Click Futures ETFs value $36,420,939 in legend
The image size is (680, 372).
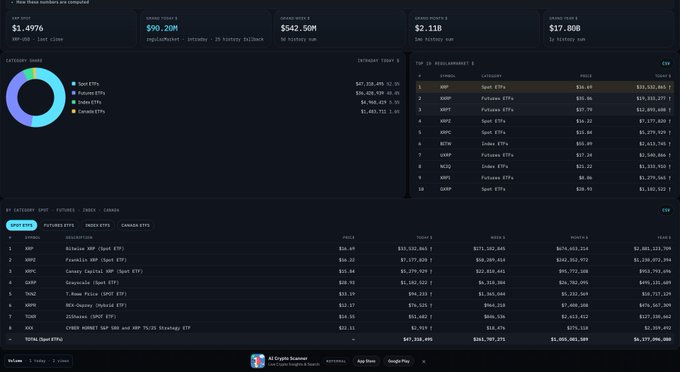[369, 93]
